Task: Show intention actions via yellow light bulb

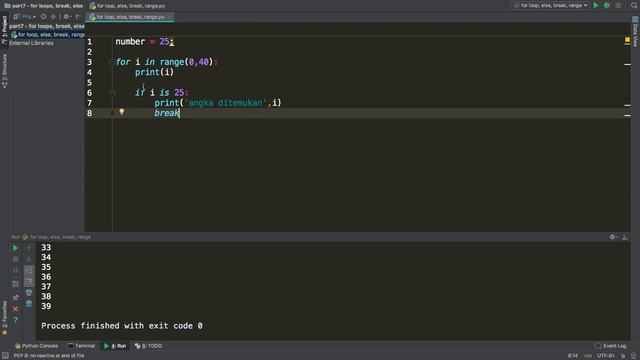Action: coord(122,112)
